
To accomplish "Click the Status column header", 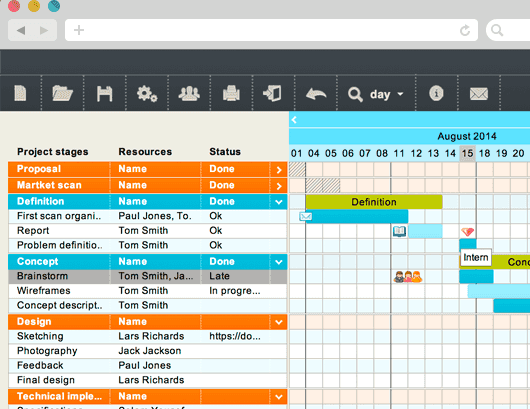I will coord(225,152).
